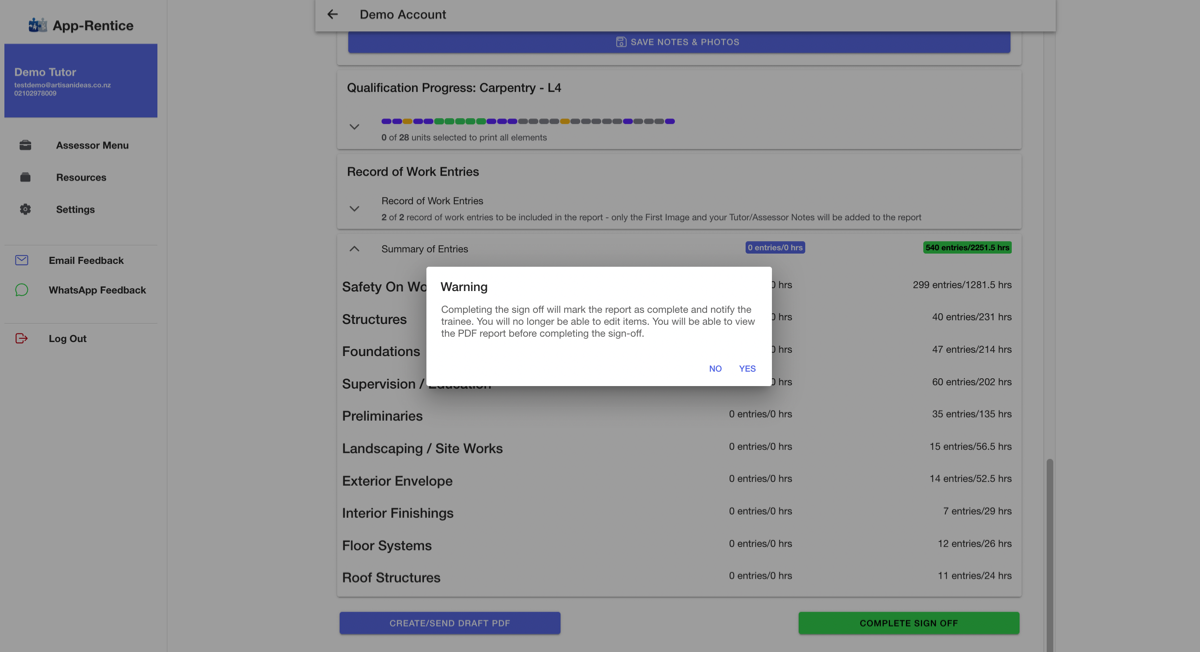1200x652 pixels.
Task: Expand the Record of Work Entries chevron
Action: pyautogui.click(x=354, y=209)
